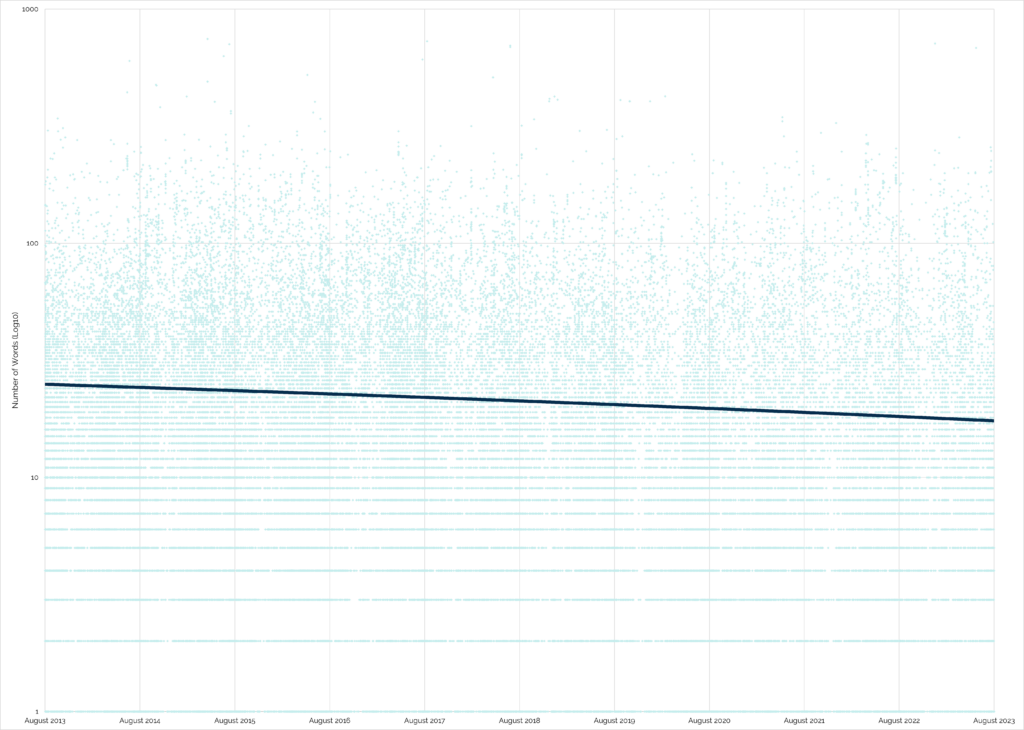Select the August 2018 axis label
Viewport: 1024px width, 730px height.
pos(520,719)
